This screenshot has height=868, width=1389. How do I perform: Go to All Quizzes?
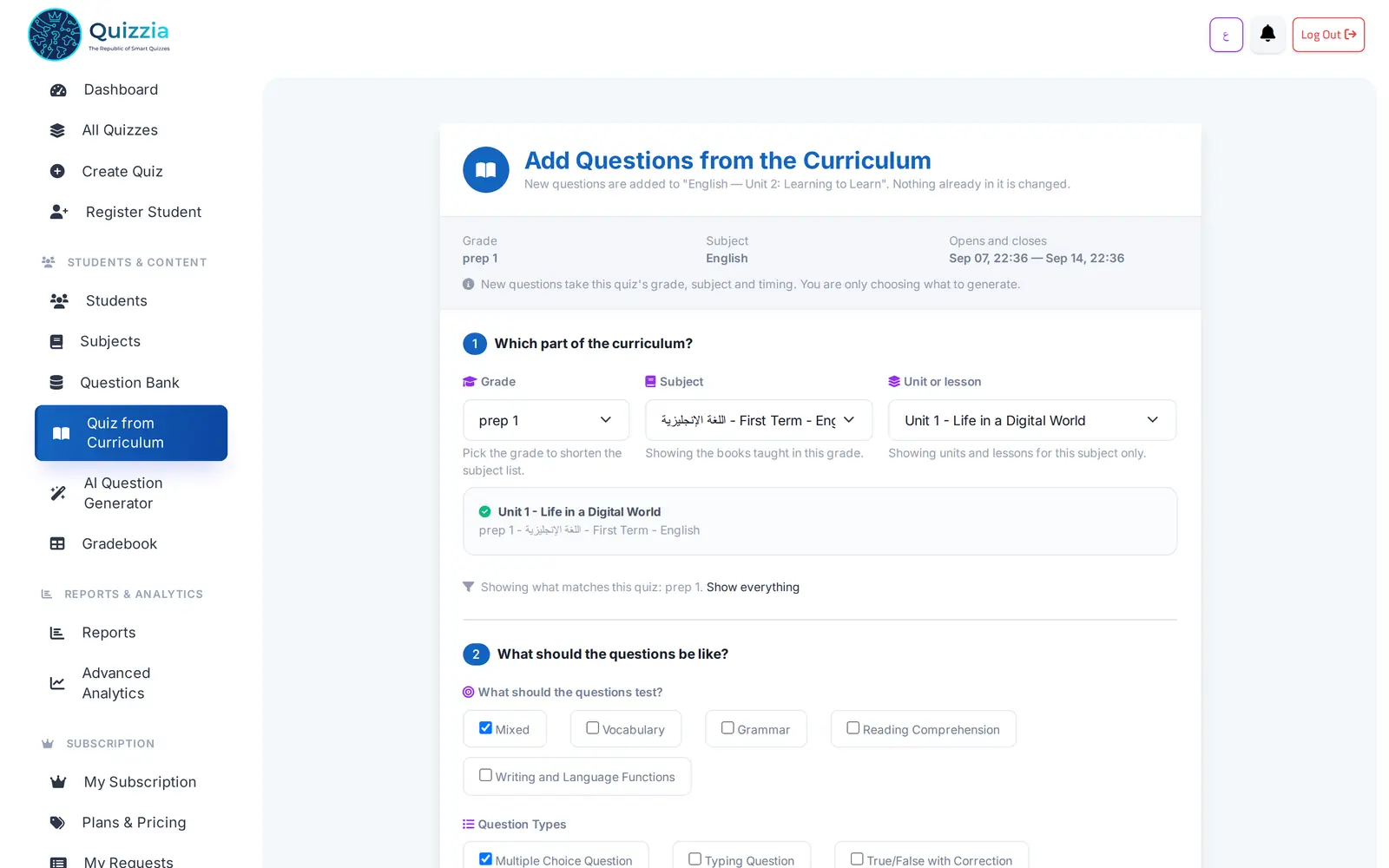[131, 130]
